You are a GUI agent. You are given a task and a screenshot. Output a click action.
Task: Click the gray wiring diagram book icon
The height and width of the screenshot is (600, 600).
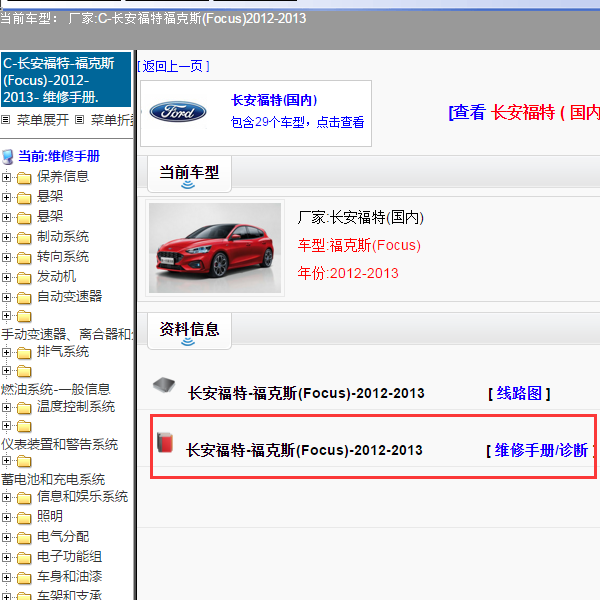tap(164, 385)
